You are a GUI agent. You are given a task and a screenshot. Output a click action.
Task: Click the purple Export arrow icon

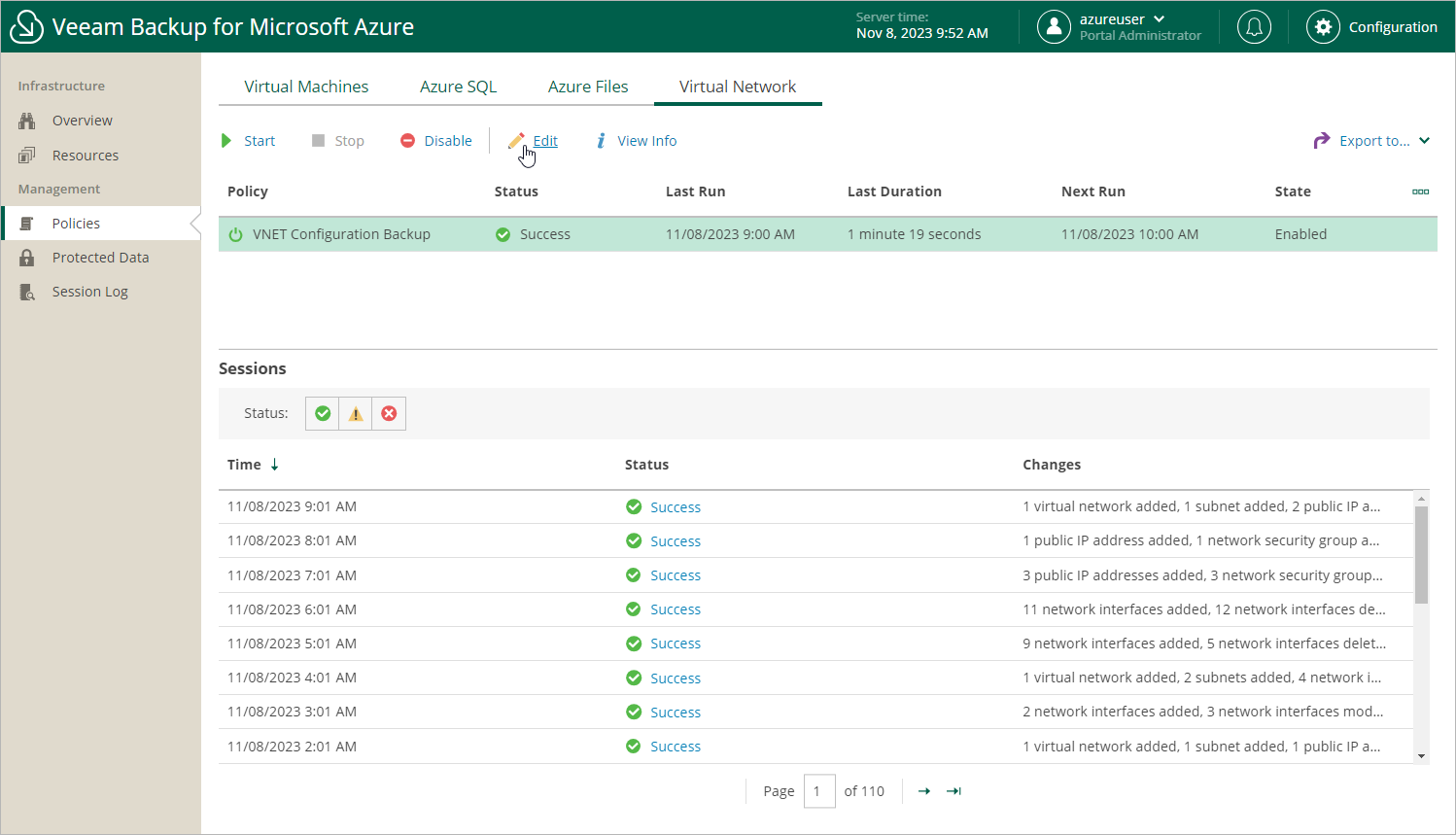(x=1322, y=141)
